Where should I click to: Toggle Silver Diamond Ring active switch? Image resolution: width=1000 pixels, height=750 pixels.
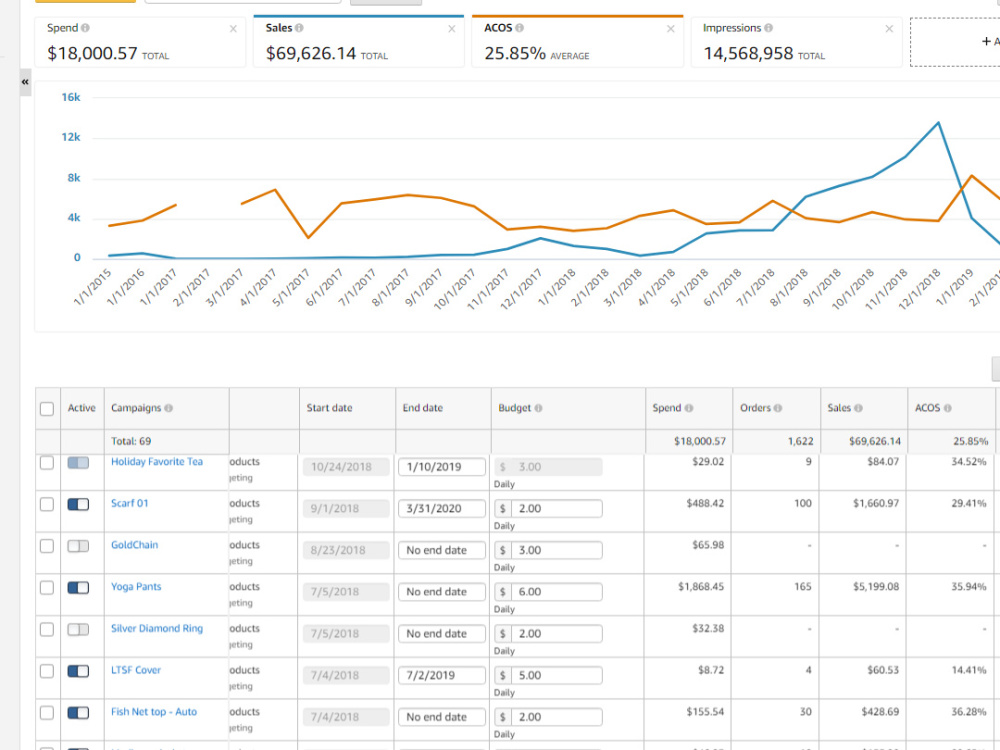point(78,629)
